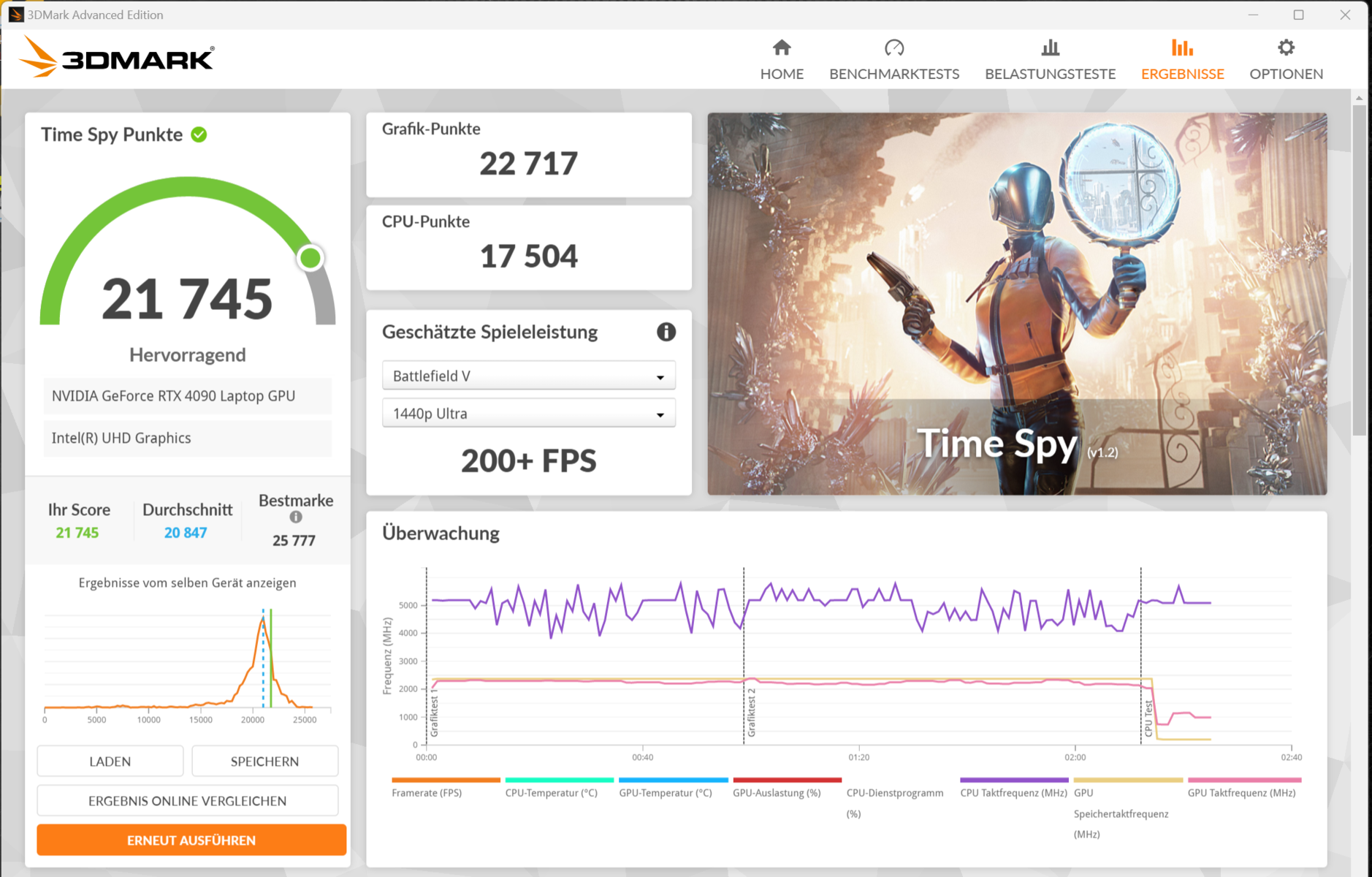Click the Grafik-Punkte value 22 717
Screen dimensions: 1372x877
(x=528, y=164)
